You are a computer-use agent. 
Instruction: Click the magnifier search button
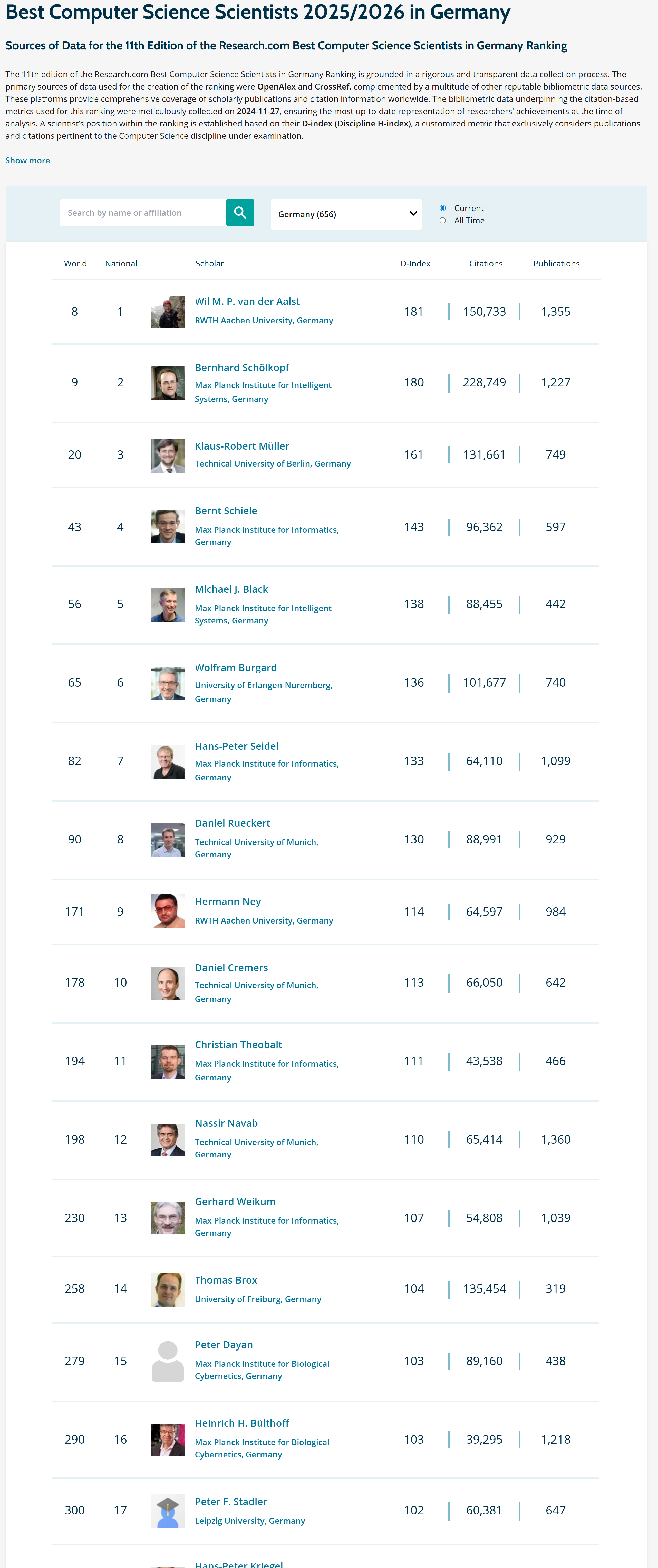(x=239, y=212)
